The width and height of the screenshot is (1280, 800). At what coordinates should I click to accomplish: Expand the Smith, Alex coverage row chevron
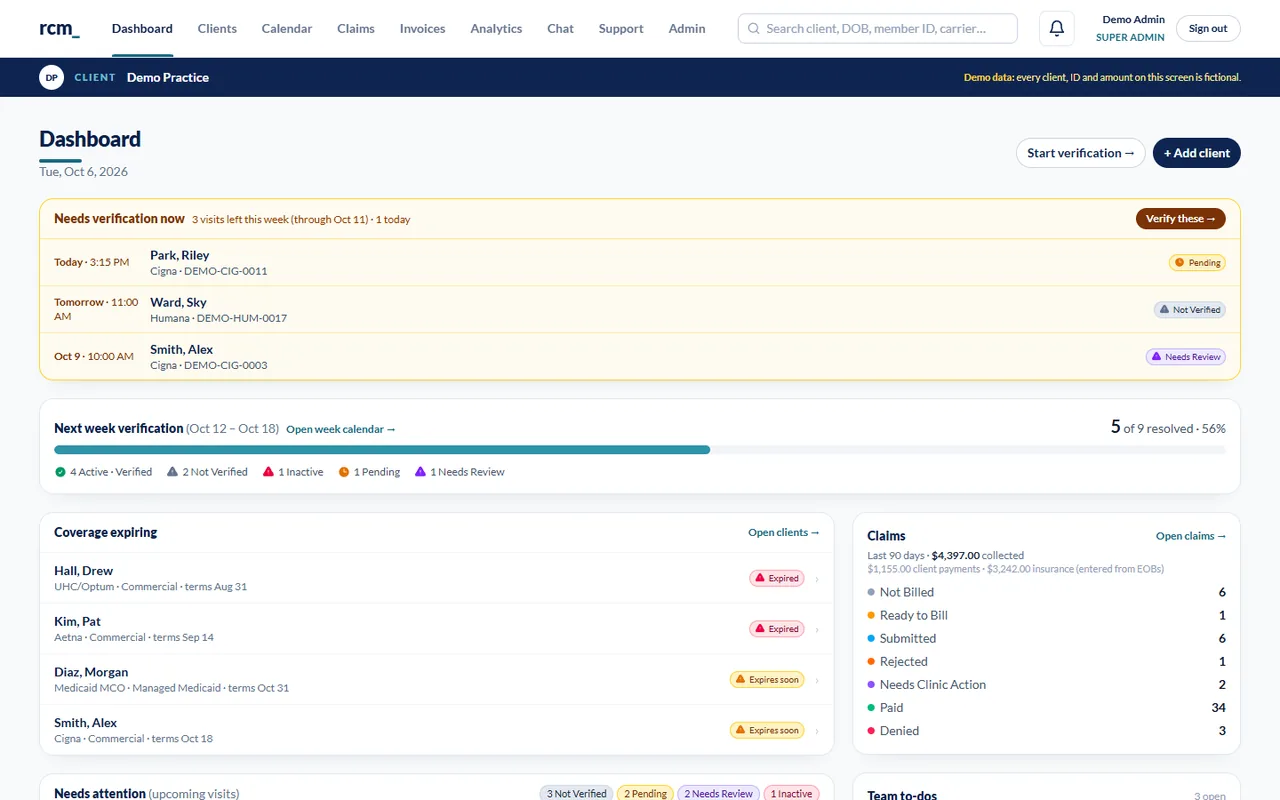tap(817, 731)
